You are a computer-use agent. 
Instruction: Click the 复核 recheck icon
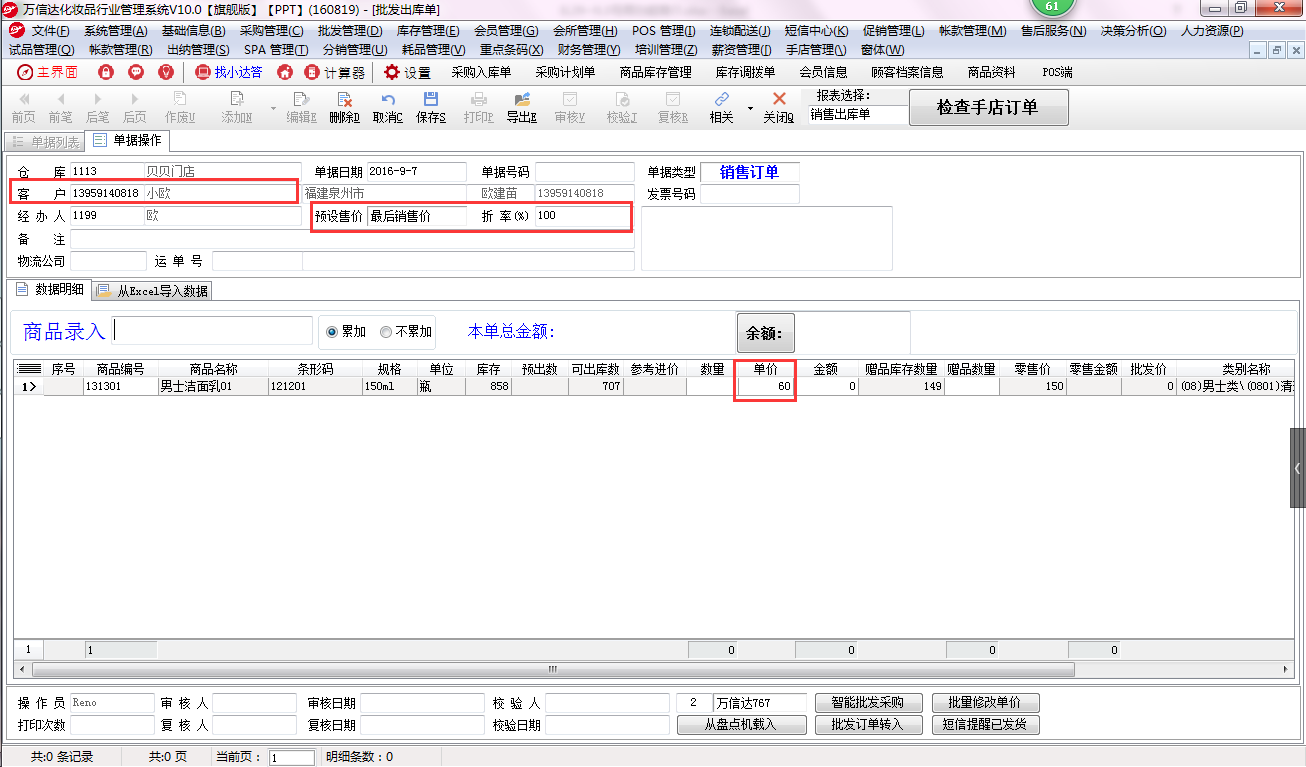[673, 107]
